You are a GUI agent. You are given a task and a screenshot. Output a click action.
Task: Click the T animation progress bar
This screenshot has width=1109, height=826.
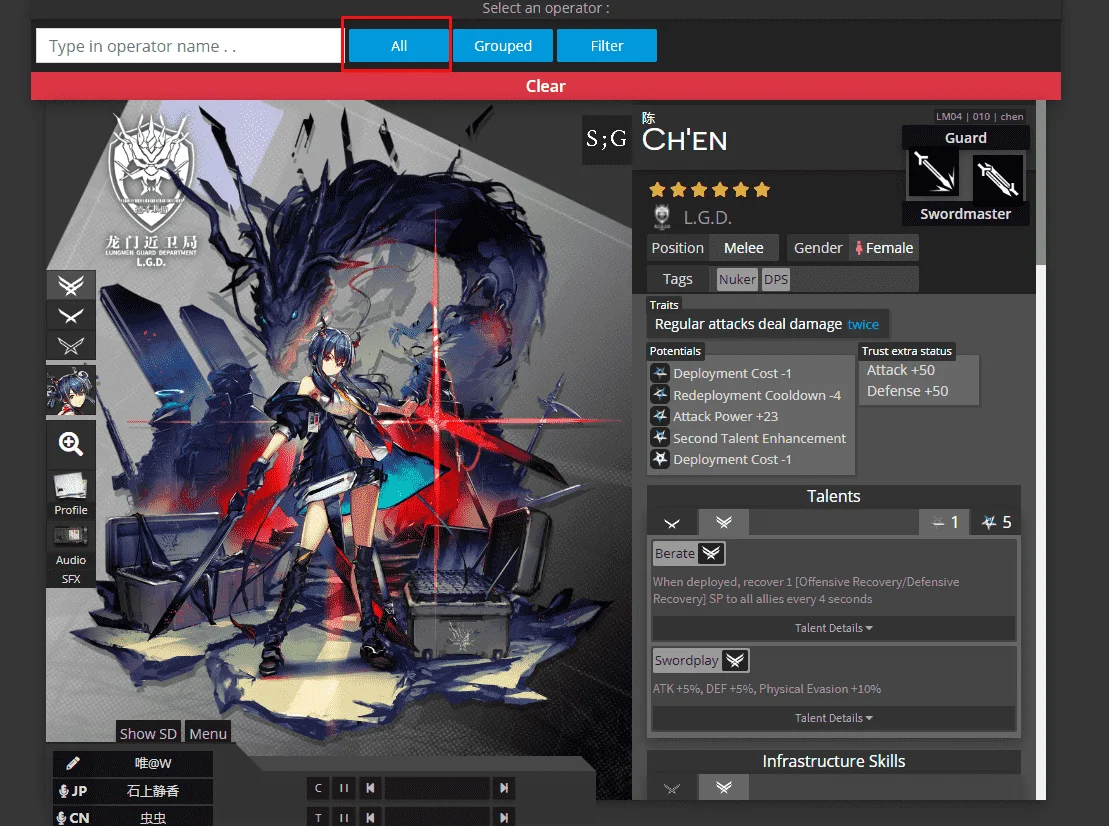pos(437,818)
